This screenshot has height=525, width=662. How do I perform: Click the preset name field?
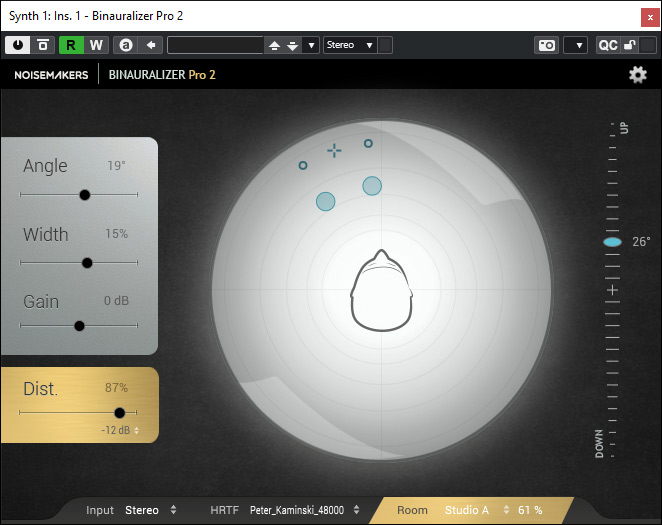[x=214, y=45]
